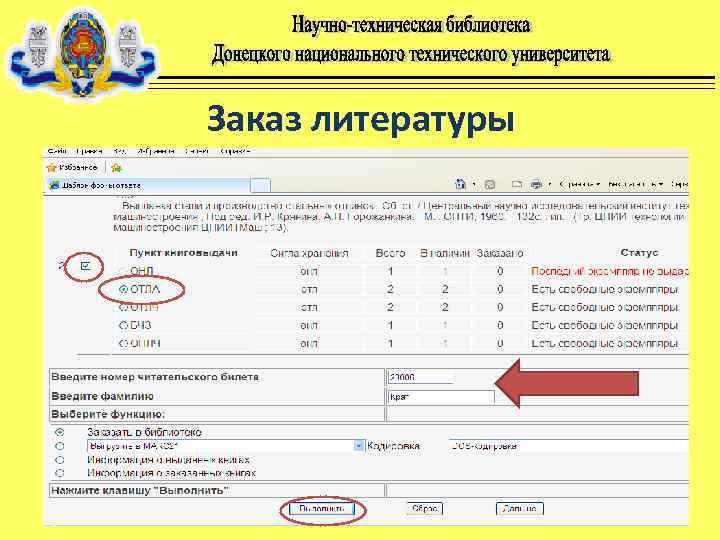Open the Избранное menu in the menu bar
The image size is (720, 540).
pos(156,151)
